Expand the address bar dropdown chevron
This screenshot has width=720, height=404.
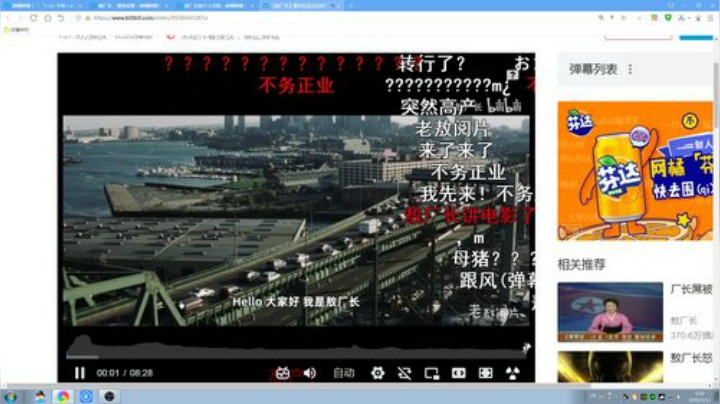click(639, 18)
